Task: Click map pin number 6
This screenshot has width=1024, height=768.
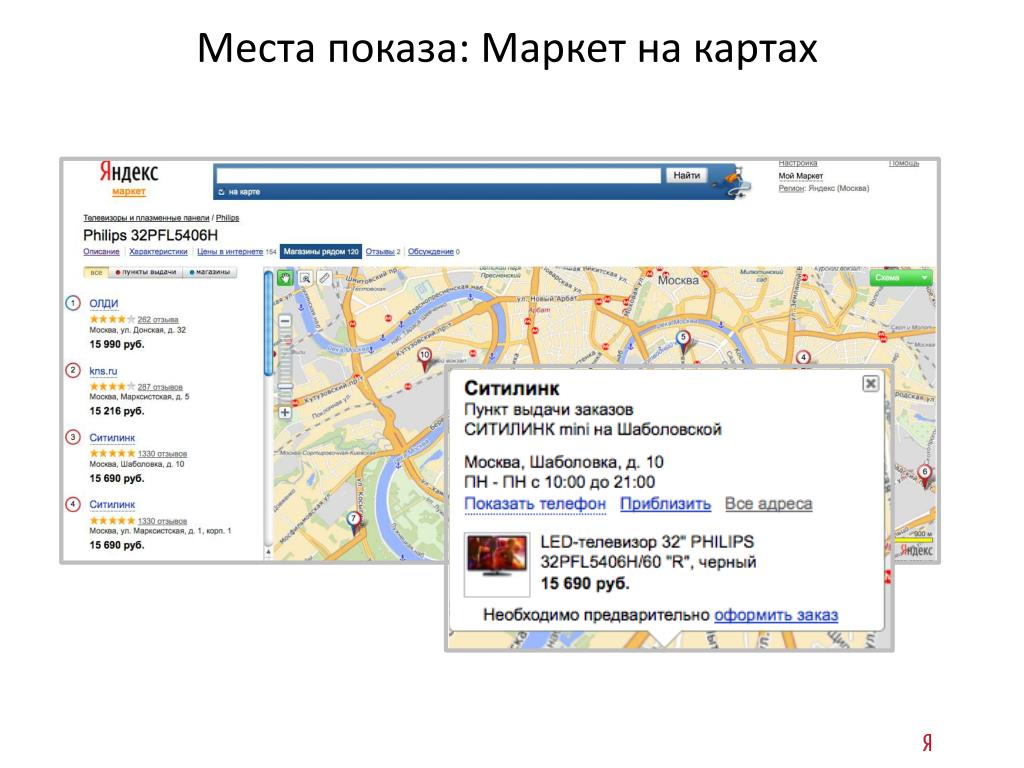Action: click(924, 475)
